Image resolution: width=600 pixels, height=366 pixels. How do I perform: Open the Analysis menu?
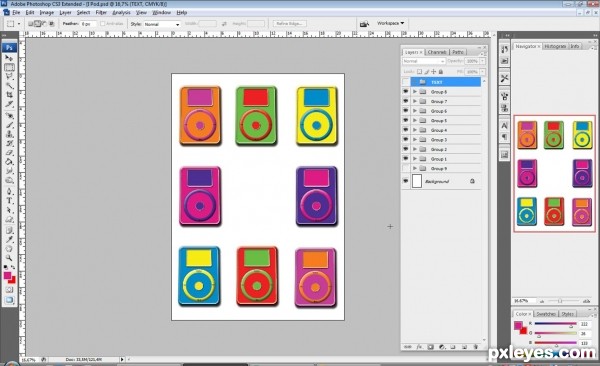[121, 13]
